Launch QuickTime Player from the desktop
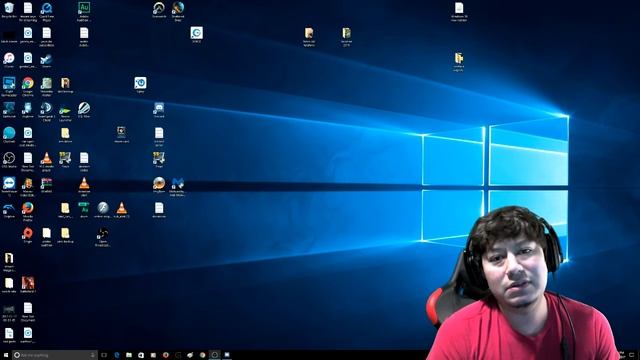Image resolution: width=640 pixels, height=360 pixels. click(47, 11)
